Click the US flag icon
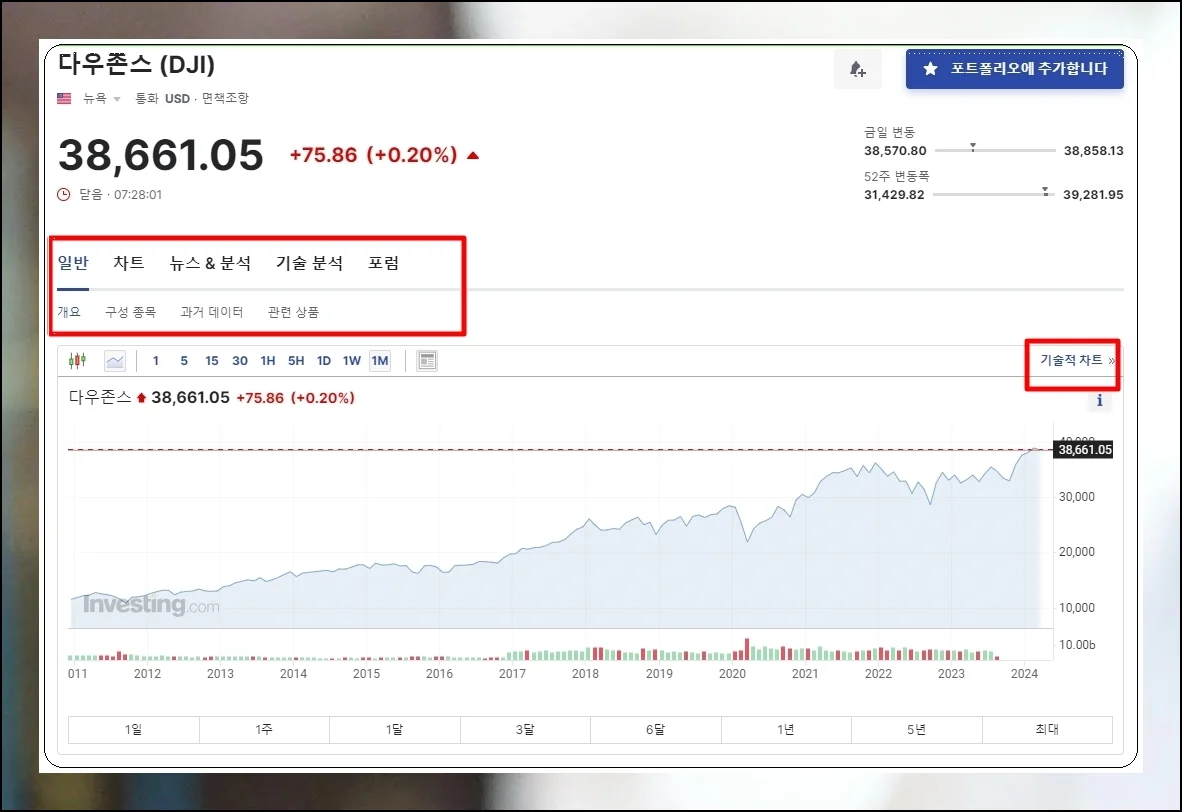 point(65,98)
